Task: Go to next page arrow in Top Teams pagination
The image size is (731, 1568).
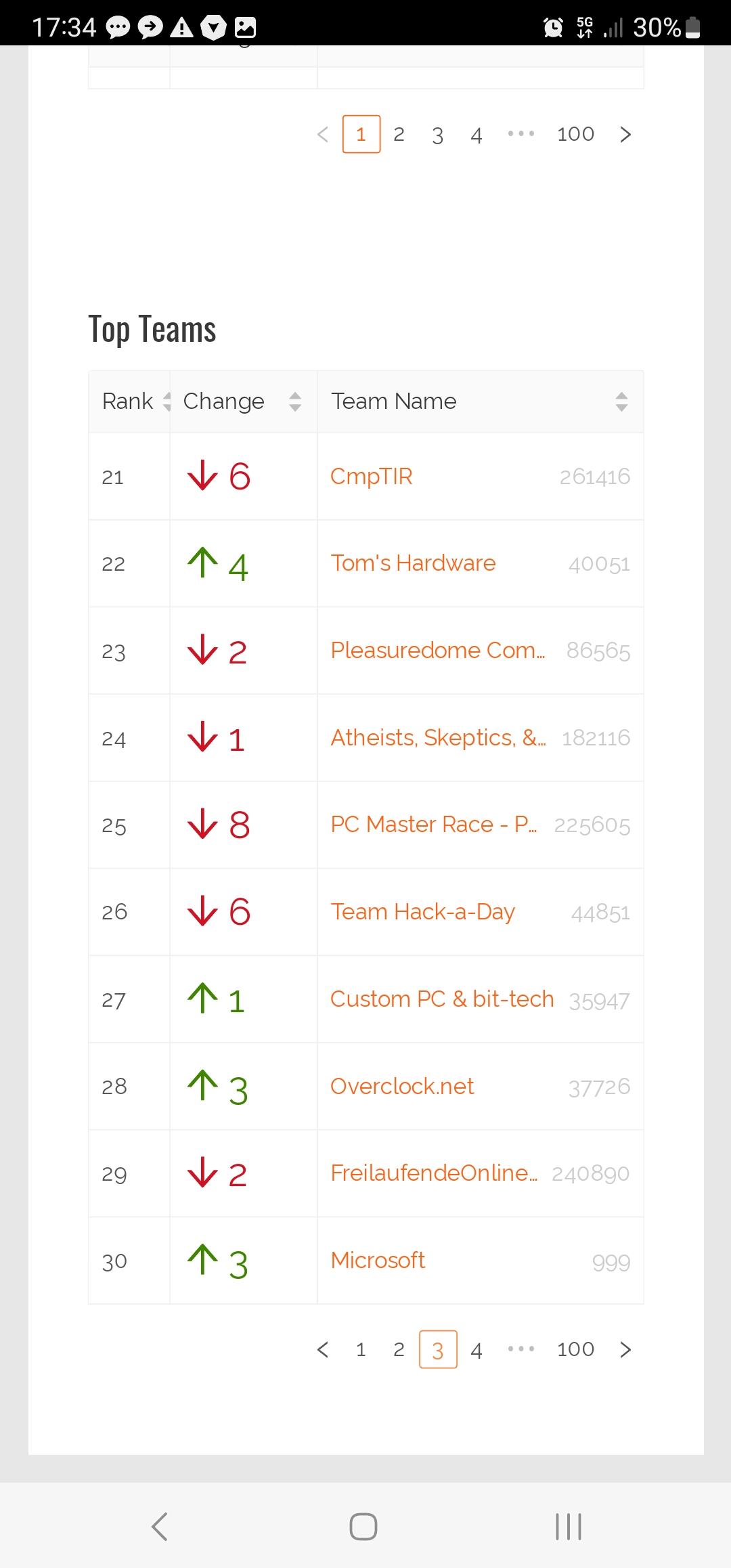Action: click(x=625, y=1349)
